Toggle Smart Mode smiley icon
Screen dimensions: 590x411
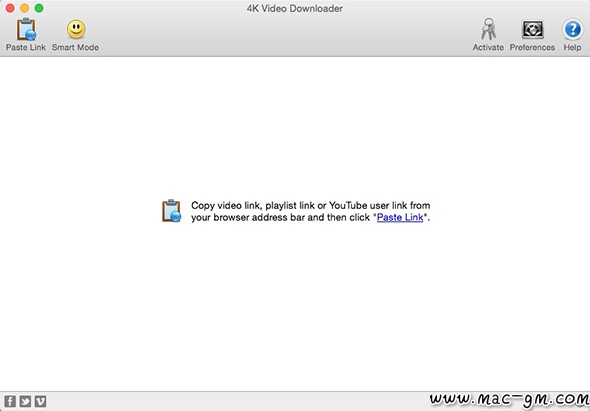point(76,29)
